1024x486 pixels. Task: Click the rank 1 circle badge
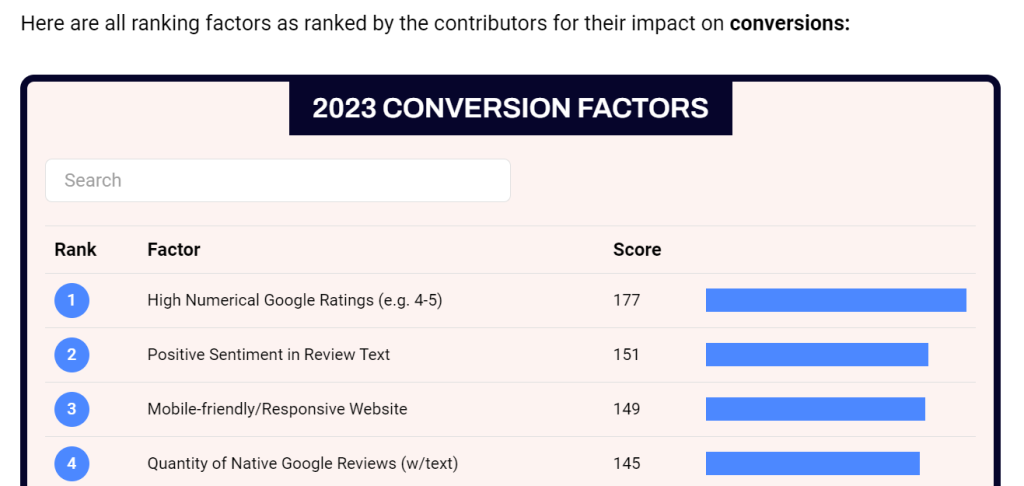[72, 300]
